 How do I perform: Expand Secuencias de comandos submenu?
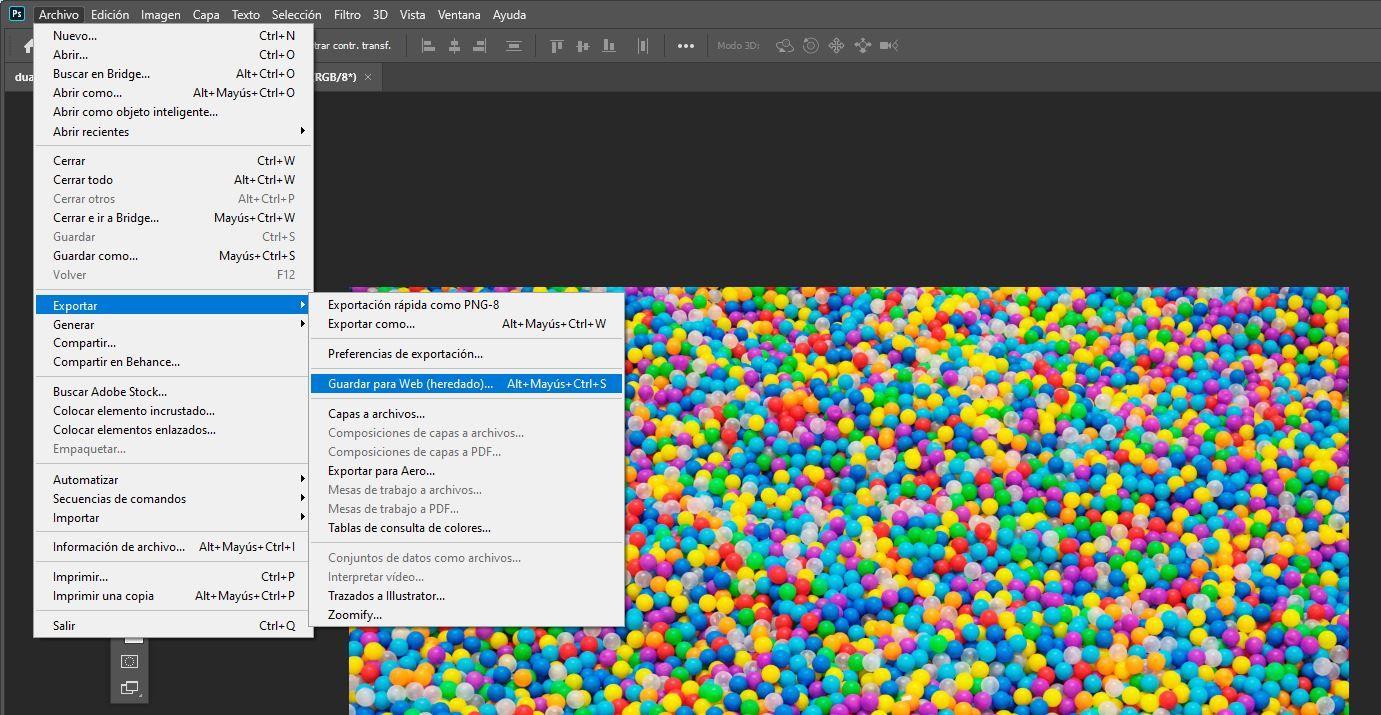click(174, 499)
